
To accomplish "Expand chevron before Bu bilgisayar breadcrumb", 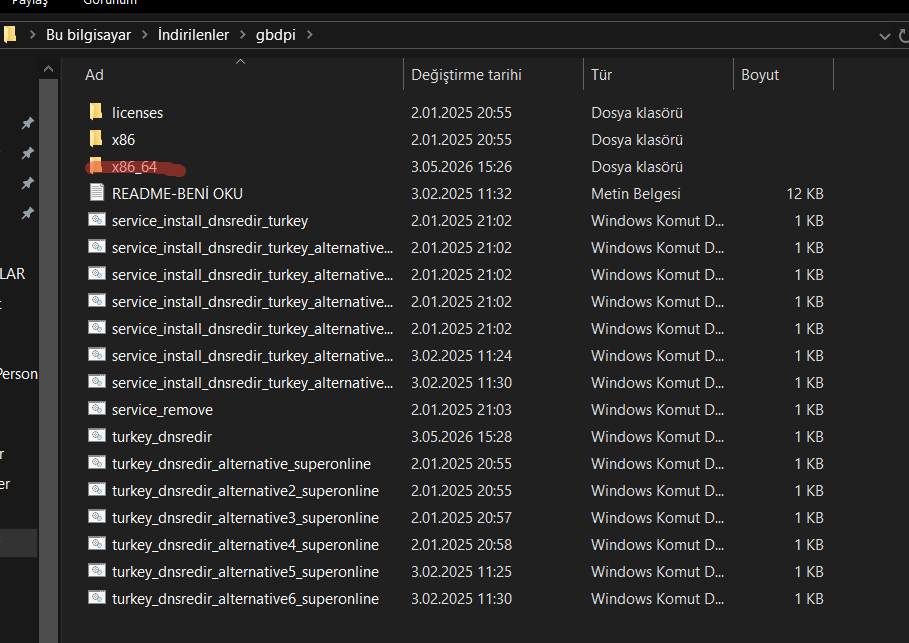I will pos(32,35).
